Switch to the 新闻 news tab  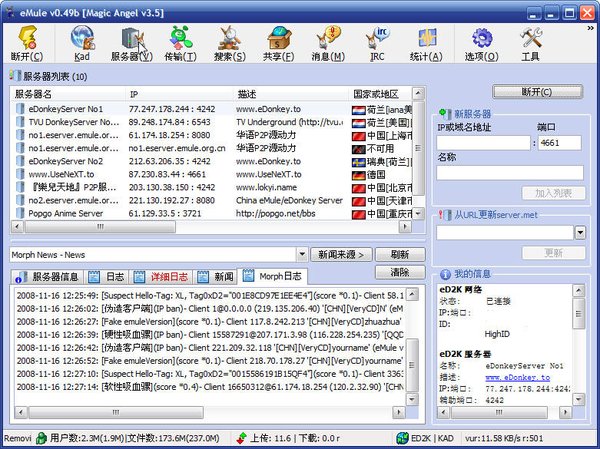pyautogui.click(x=215, y=276)
